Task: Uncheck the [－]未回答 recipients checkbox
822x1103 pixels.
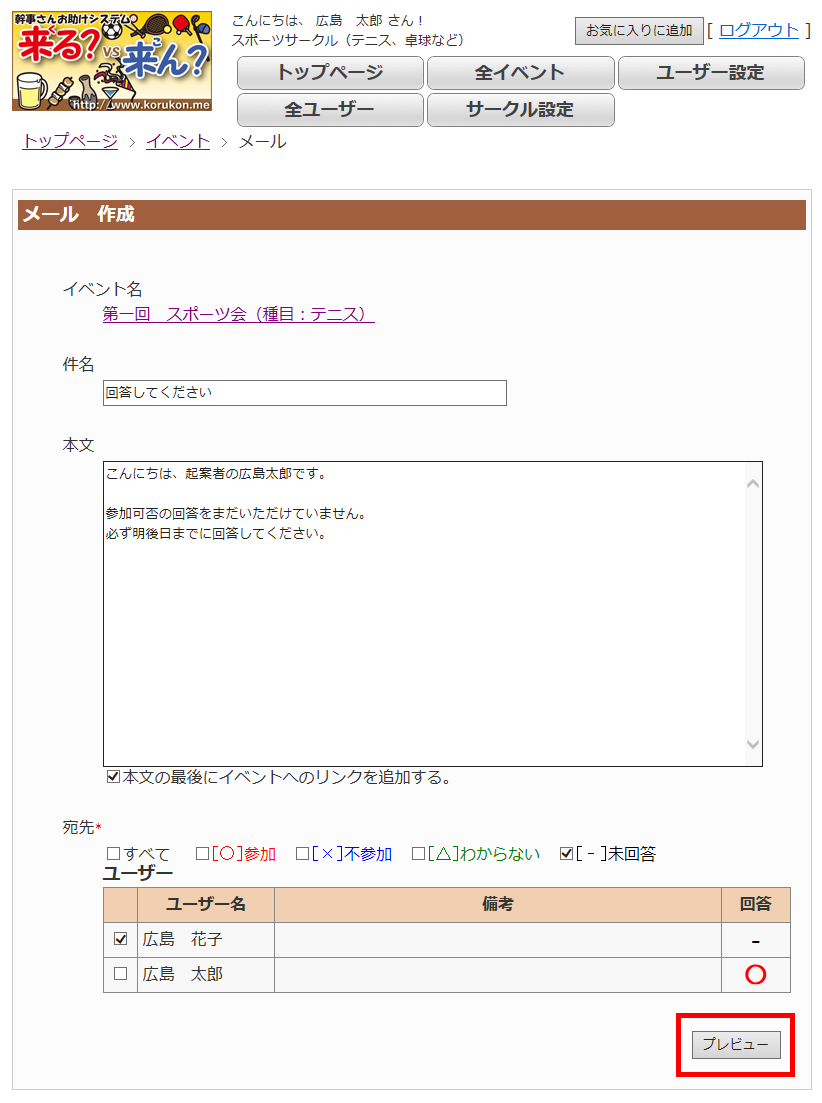Action: pos(564,853)
